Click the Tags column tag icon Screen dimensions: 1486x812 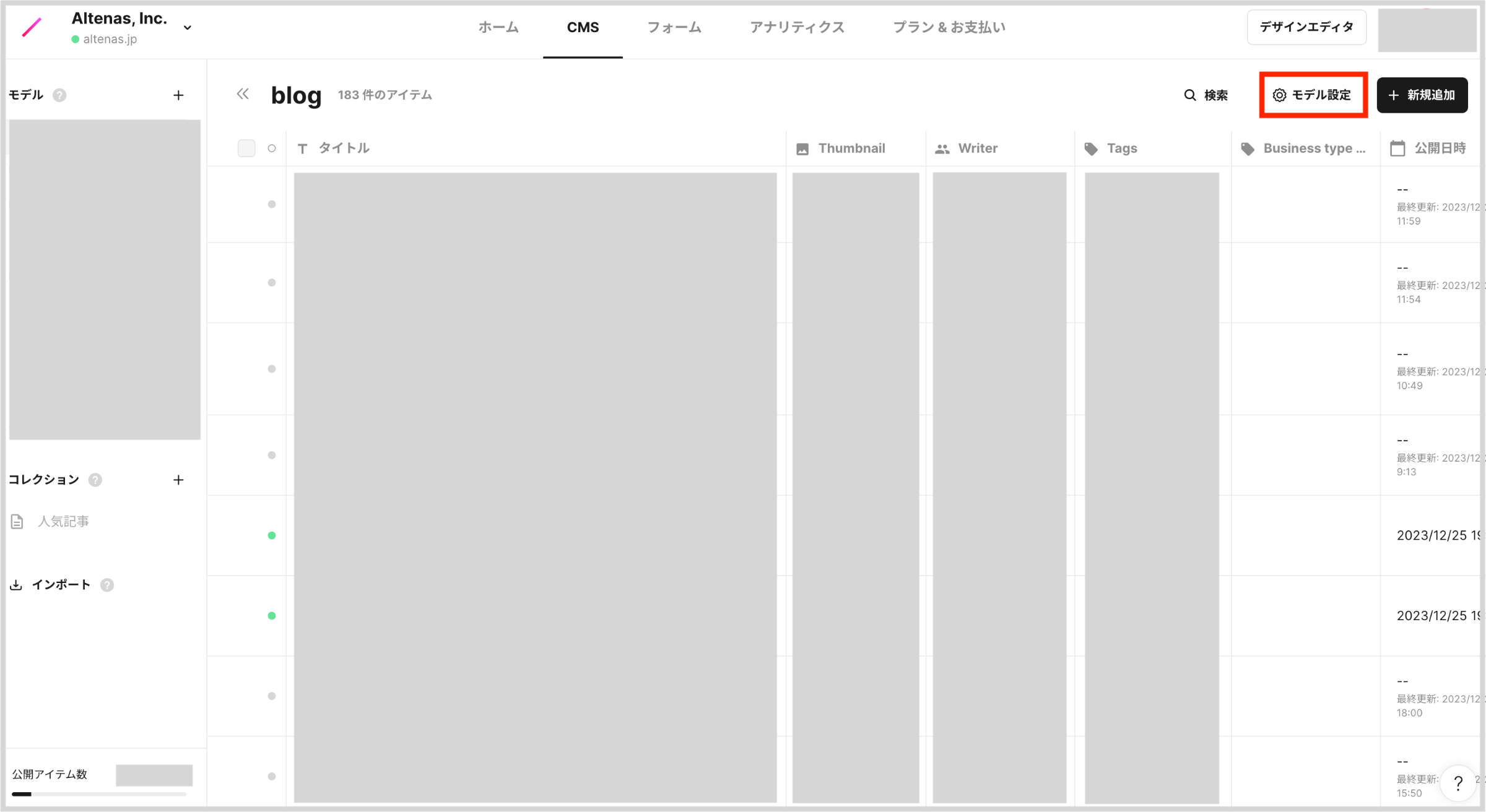coord(1091,149)
